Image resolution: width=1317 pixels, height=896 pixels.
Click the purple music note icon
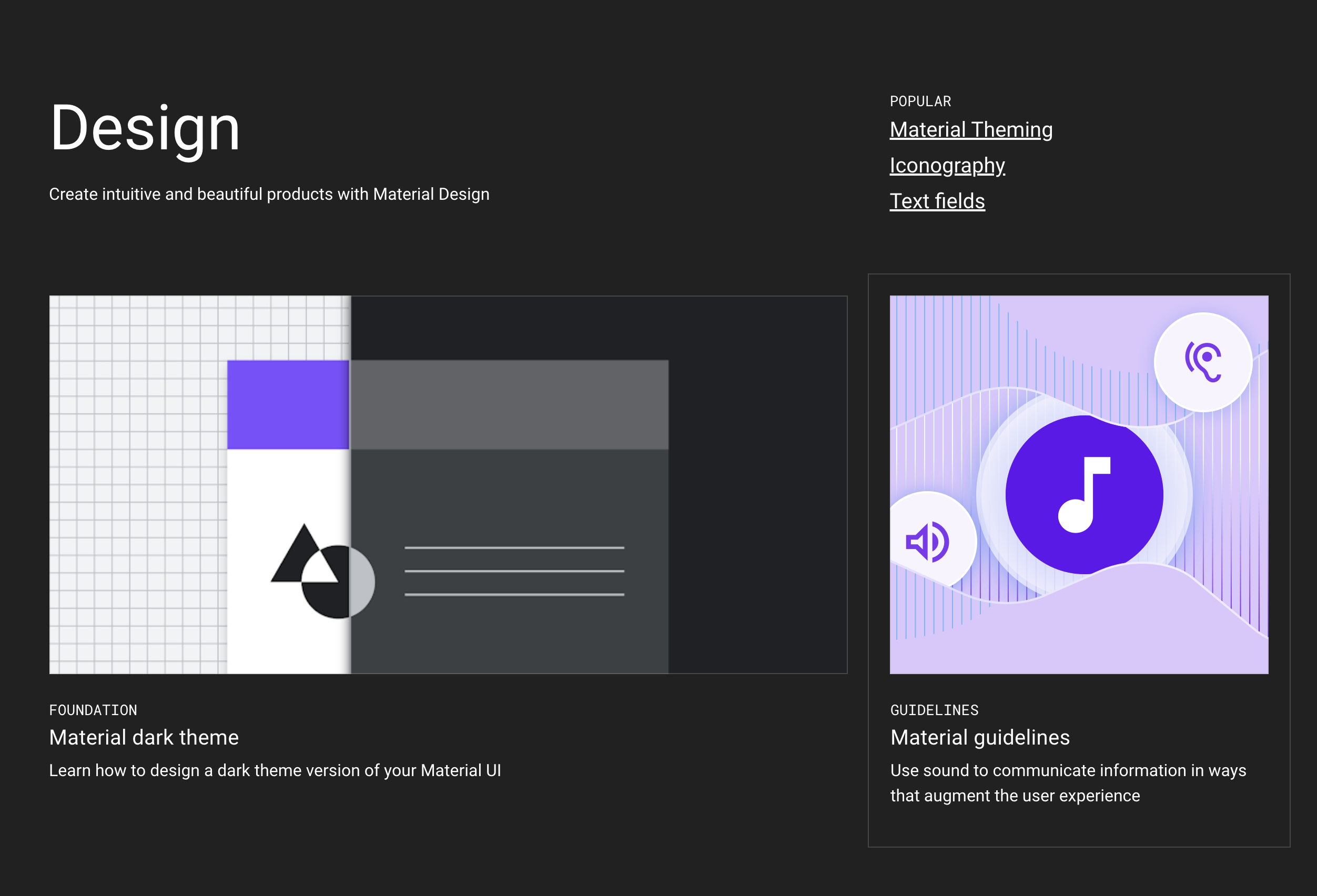(1083, 494)
